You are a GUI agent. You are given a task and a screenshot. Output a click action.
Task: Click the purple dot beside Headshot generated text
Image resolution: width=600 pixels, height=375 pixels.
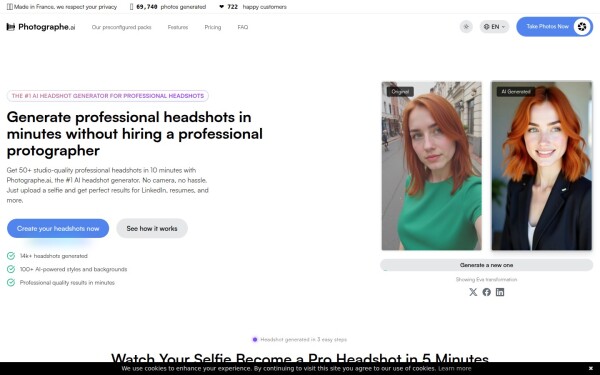click(x=255, y=339)
